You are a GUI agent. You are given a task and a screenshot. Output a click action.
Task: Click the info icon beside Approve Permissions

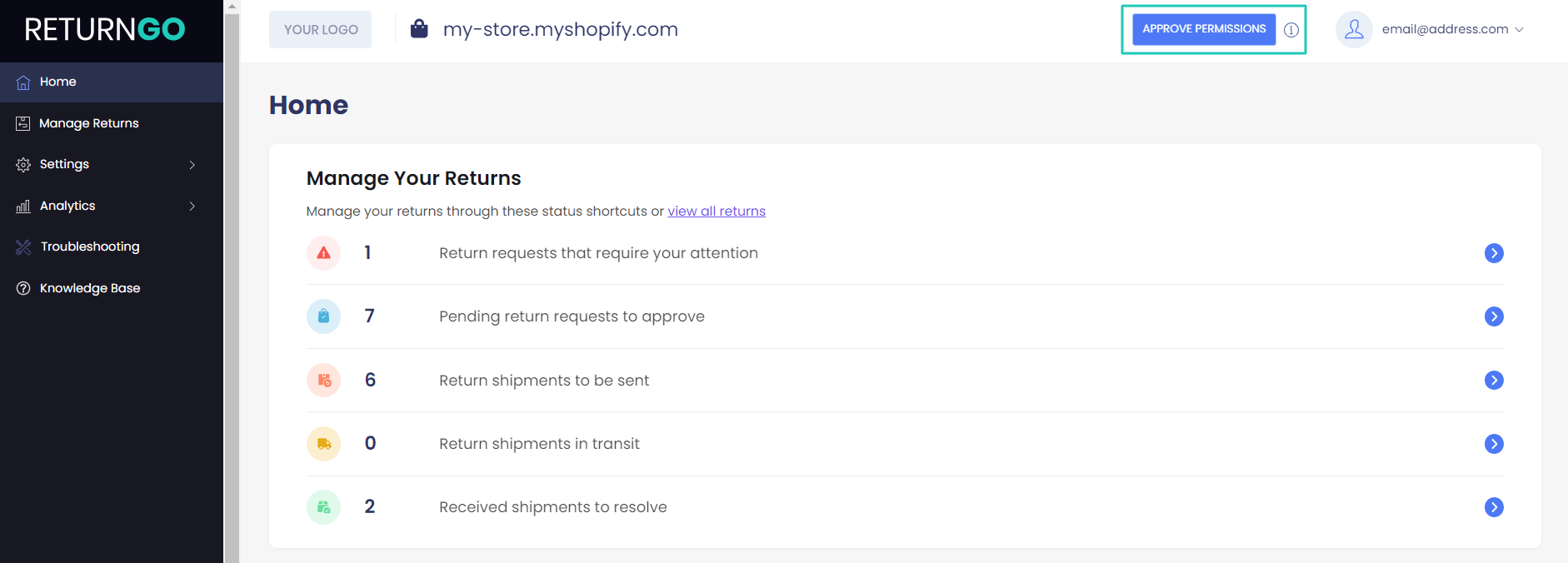coord(1291,30)
